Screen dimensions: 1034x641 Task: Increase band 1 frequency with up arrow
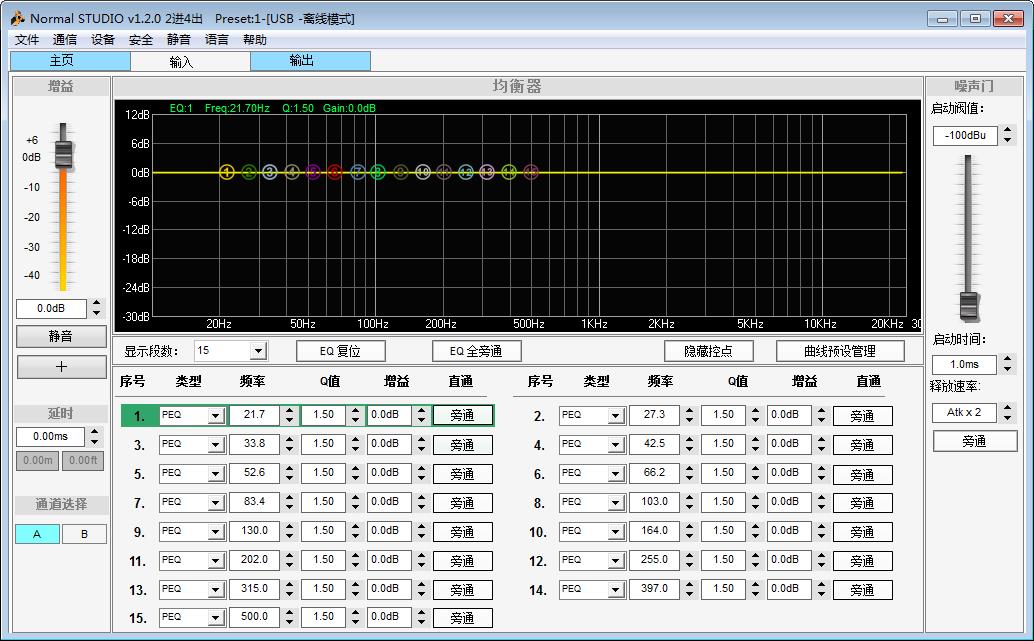pyautogui.click(x=289, y=410)
